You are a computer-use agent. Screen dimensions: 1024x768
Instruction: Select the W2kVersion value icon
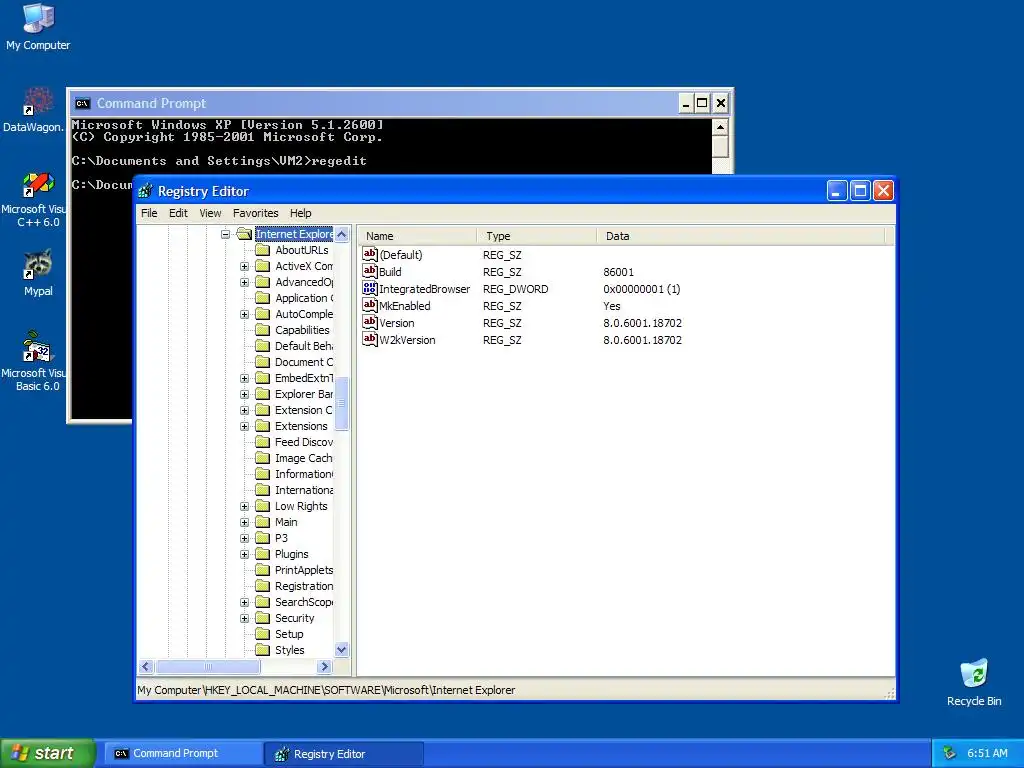pyautogui.click(x=370, y=339)
